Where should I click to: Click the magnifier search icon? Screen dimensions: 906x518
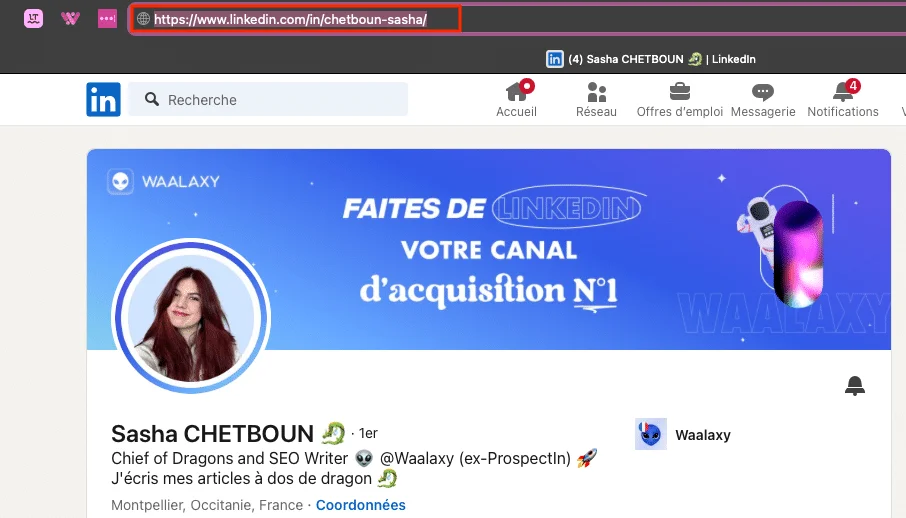(x=152, y=99)
